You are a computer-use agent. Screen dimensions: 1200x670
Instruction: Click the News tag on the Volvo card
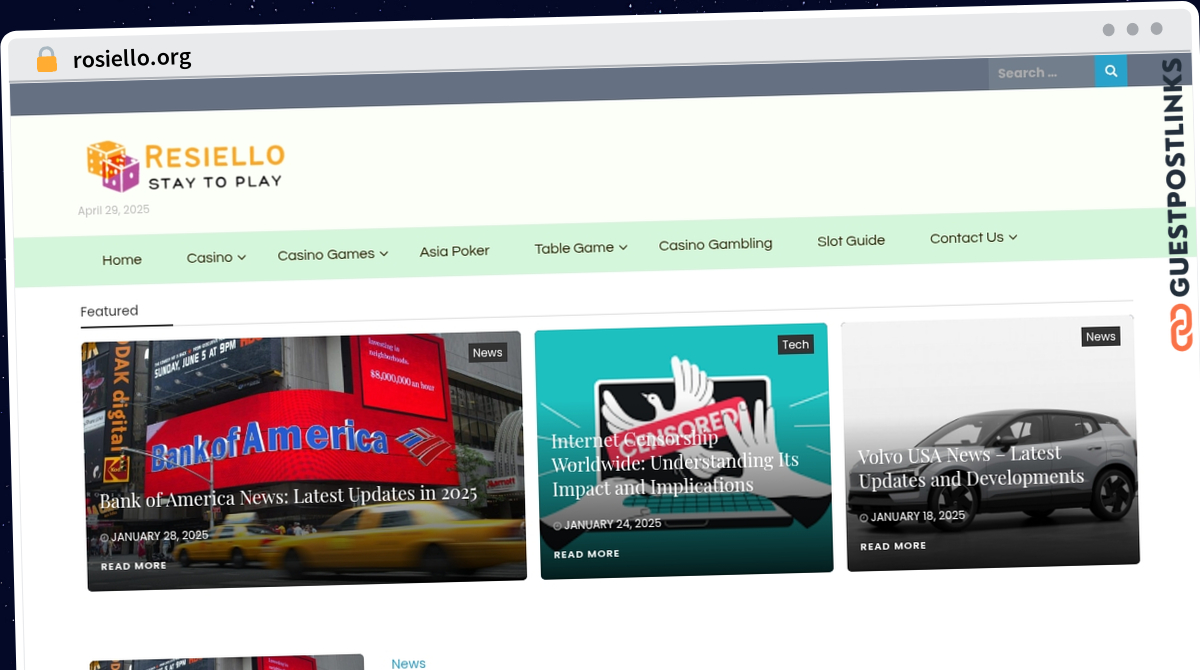(1101, 337)
